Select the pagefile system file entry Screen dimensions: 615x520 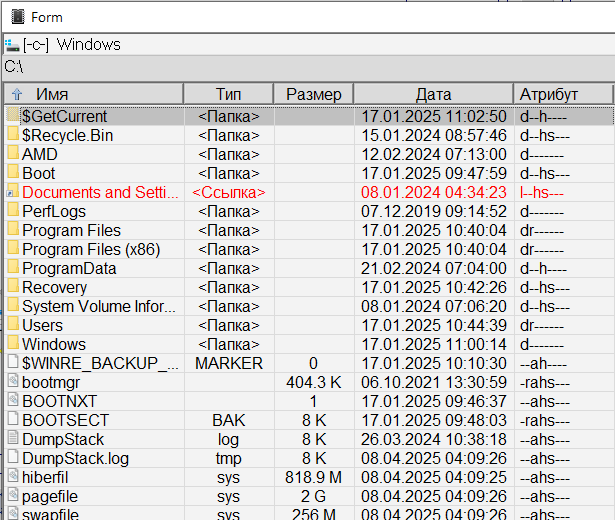50,496
